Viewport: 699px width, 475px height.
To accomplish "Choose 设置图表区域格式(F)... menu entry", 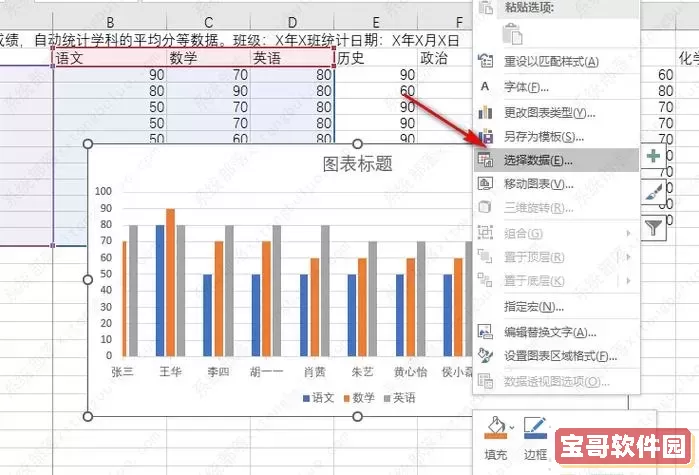I will coord(556,356).
